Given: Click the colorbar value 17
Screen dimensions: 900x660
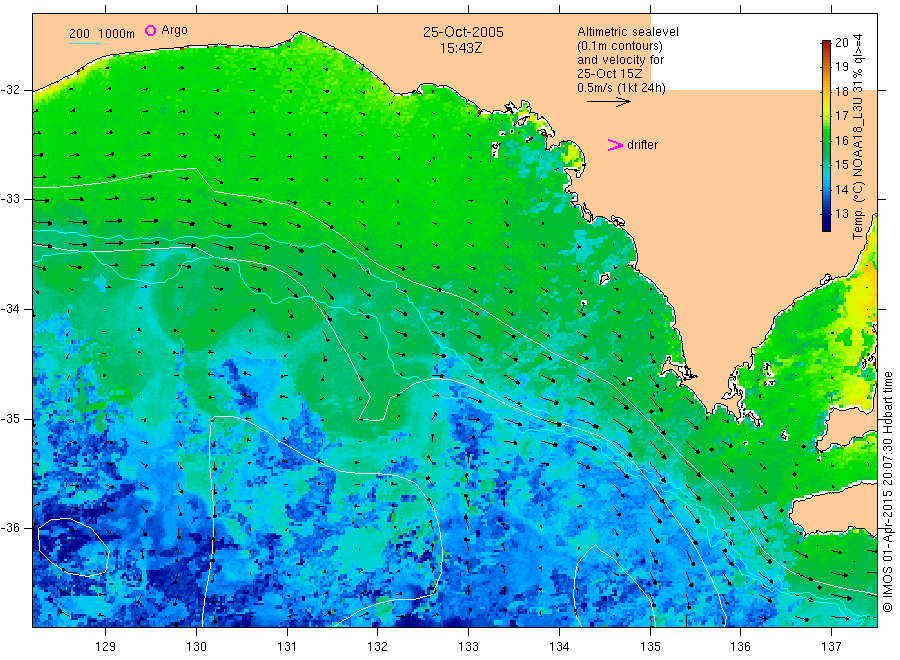Looking at the screenshot, I should point(841,116).
